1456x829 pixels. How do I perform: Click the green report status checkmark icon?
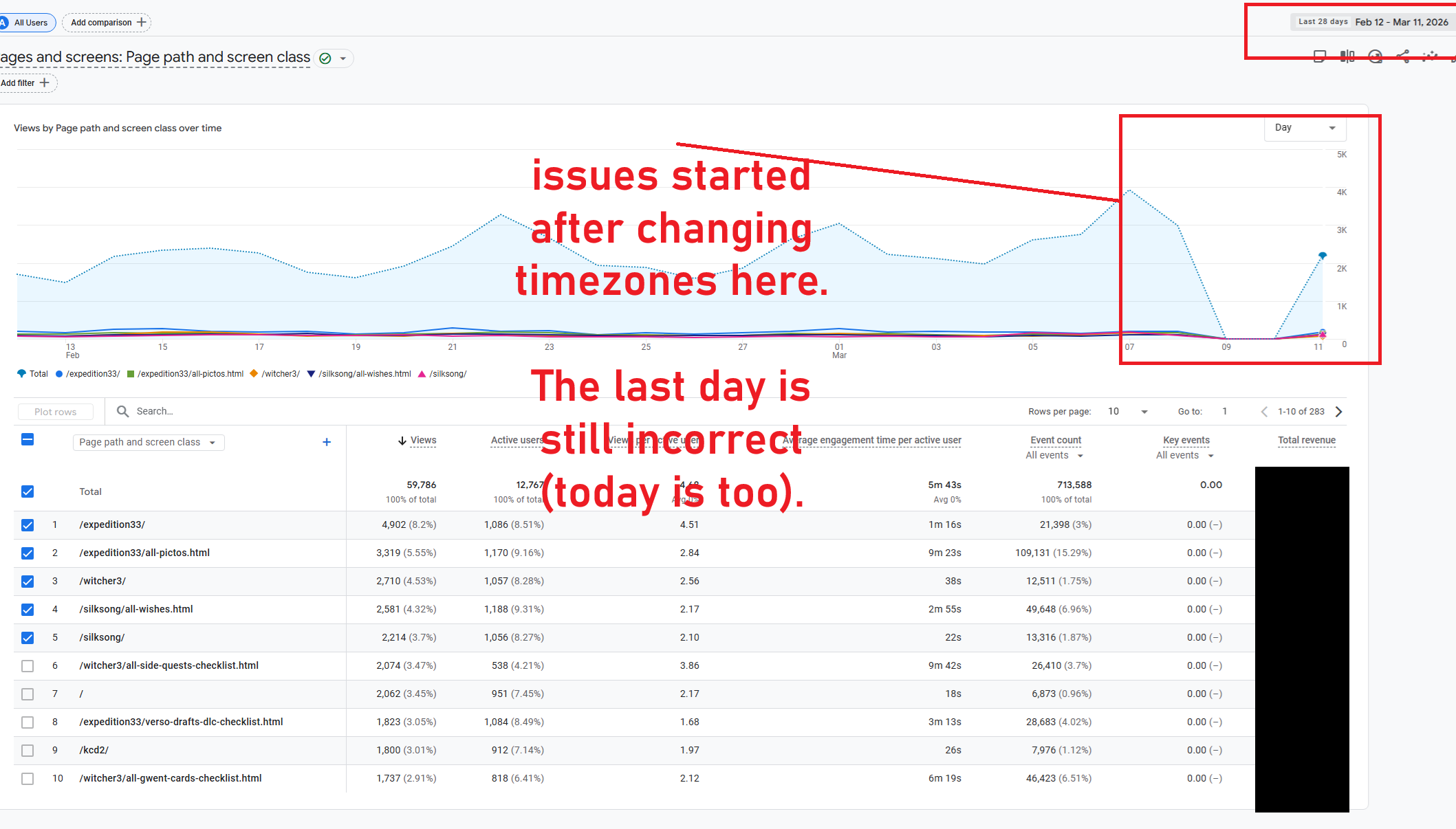[x=325, y=58]
